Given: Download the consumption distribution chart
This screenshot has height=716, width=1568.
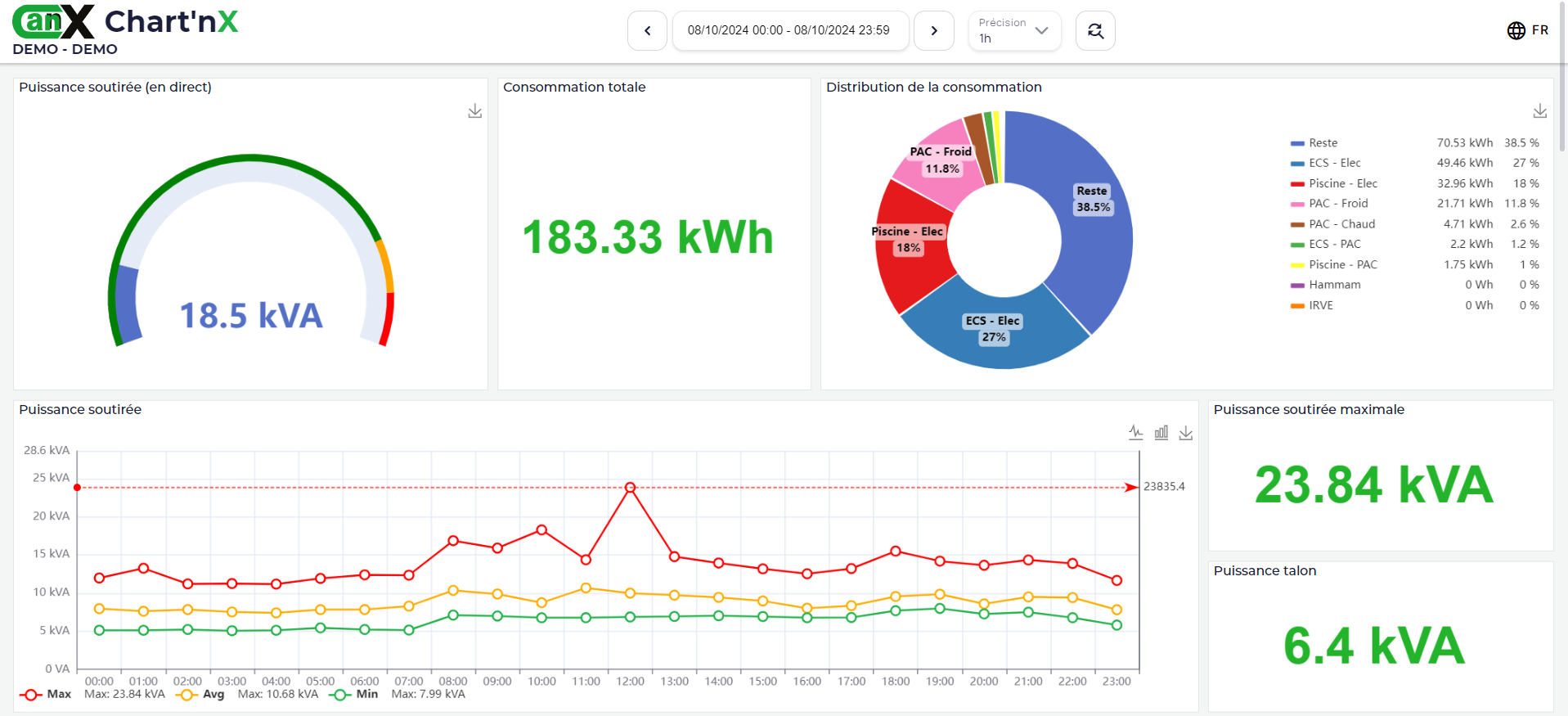Looking at the screenshot, I should click(1539, 111).
